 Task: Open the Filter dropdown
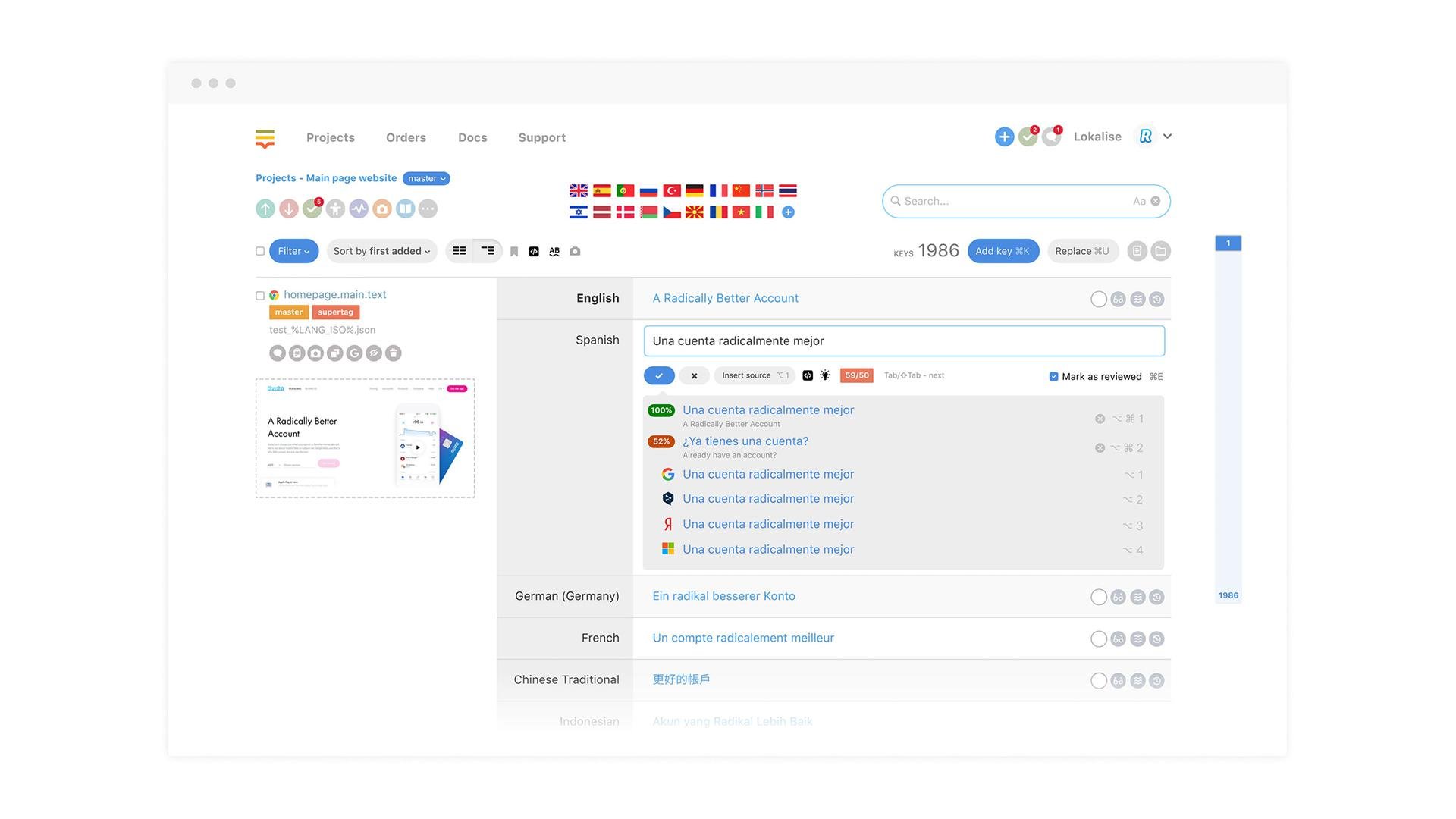click(x=294, y=251)
